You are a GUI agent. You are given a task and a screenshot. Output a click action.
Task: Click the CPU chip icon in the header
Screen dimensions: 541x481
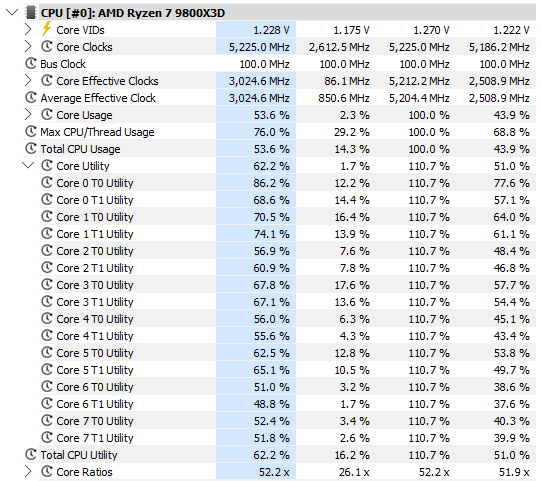click(31, 13)
